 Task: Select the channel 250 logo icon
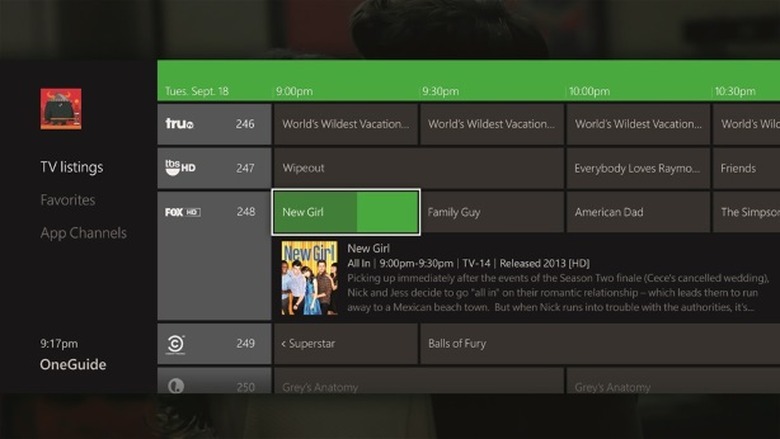click(175, 385)
